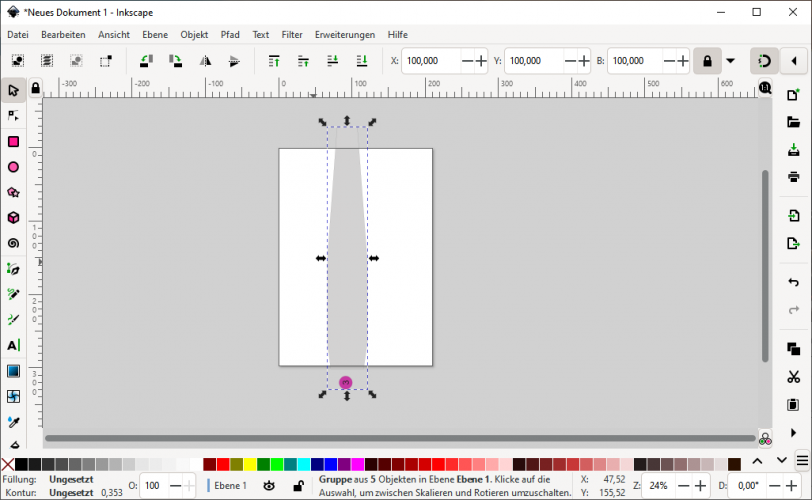The height and width of the screenshot is (500, 812).
Task: Click the Deselect icon
Action: click(76, 61)
